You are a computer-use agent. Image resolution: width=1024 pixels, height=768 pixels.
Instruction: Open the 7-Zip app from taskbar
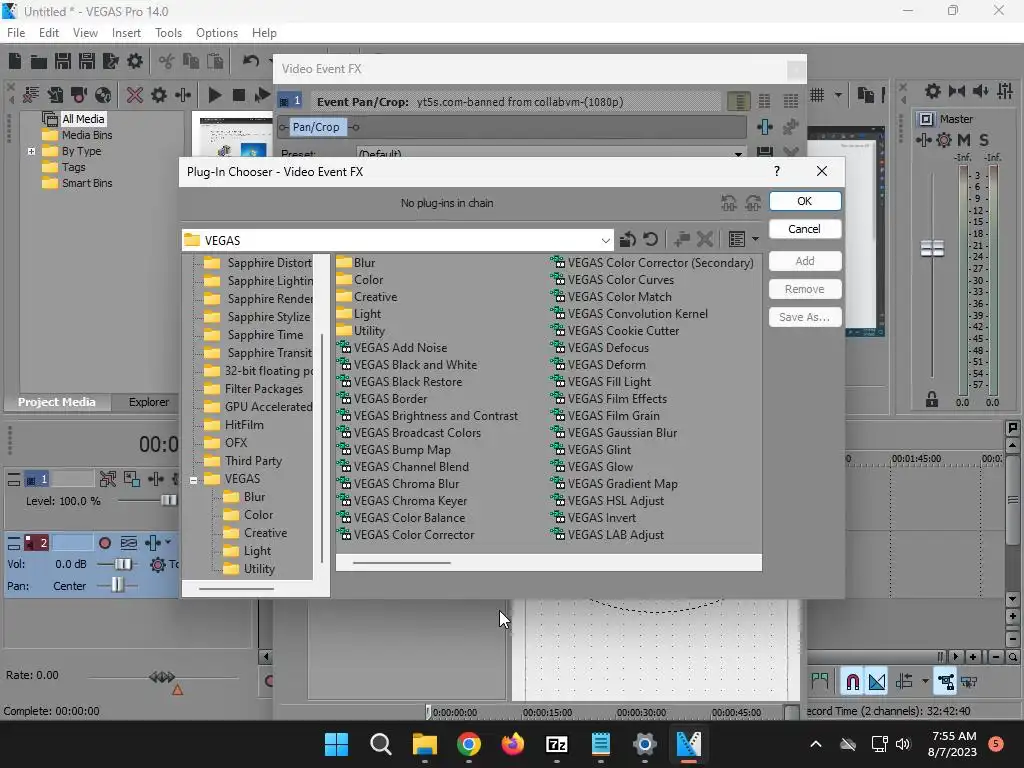556,744
